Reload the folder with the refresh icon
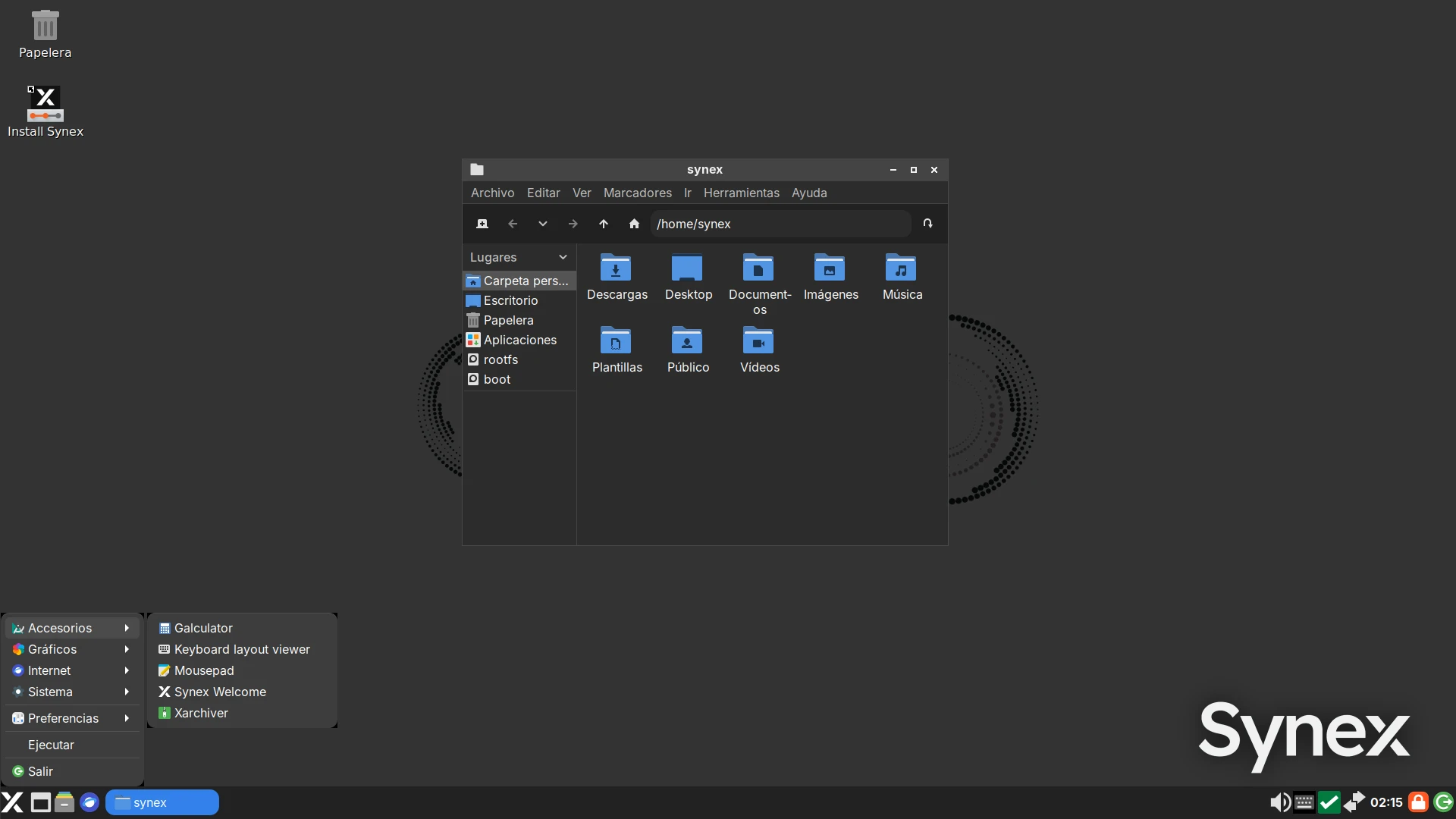The width and height of the screenshot is (1456, 819). pyautogui.click(x=927, y=224)
